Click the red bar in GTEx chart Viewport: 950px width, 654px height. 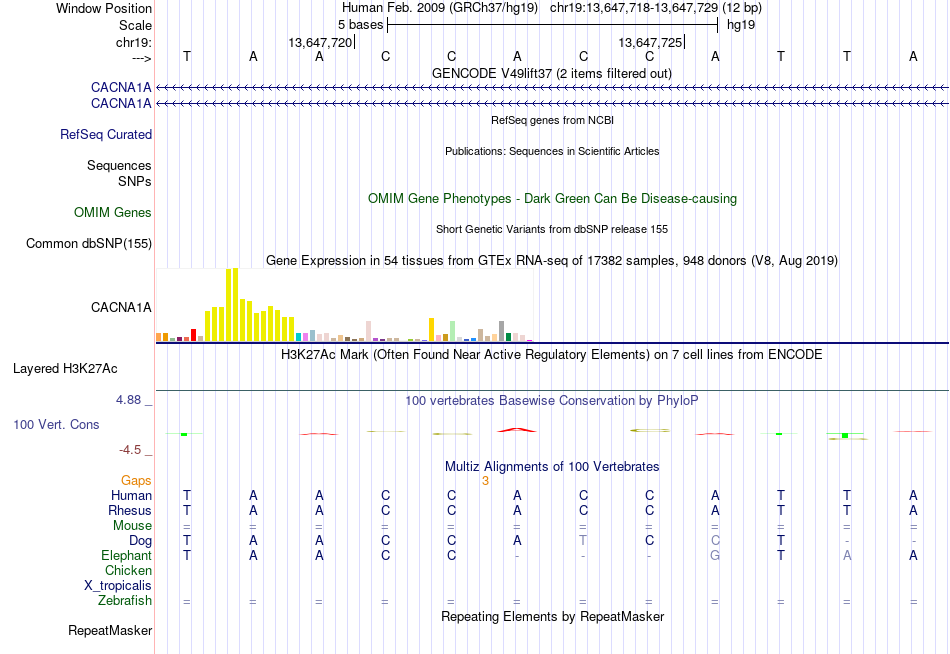pos(193,335)
